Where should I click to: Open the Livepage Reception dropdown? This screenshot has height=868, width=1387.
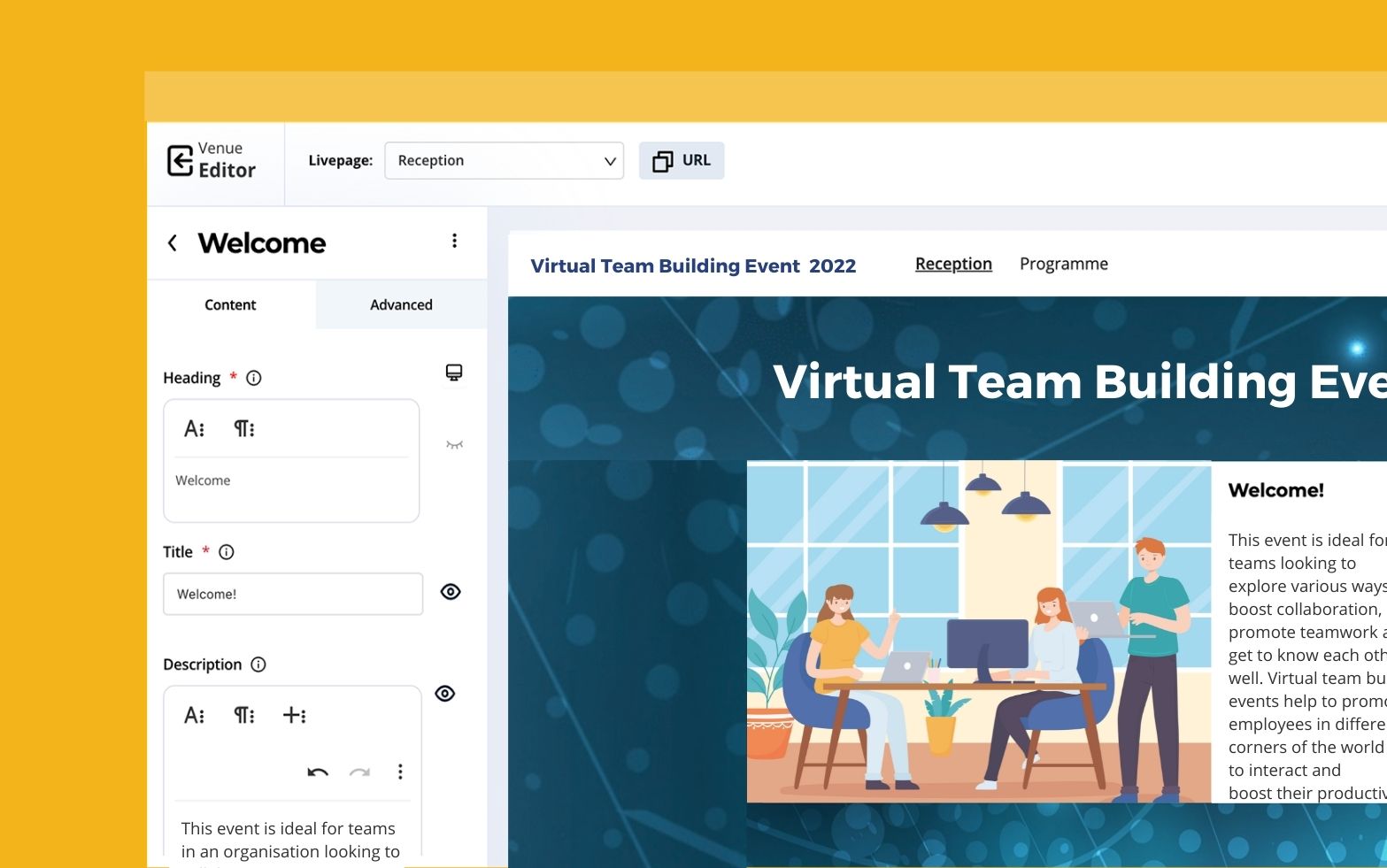pos(504,160)
